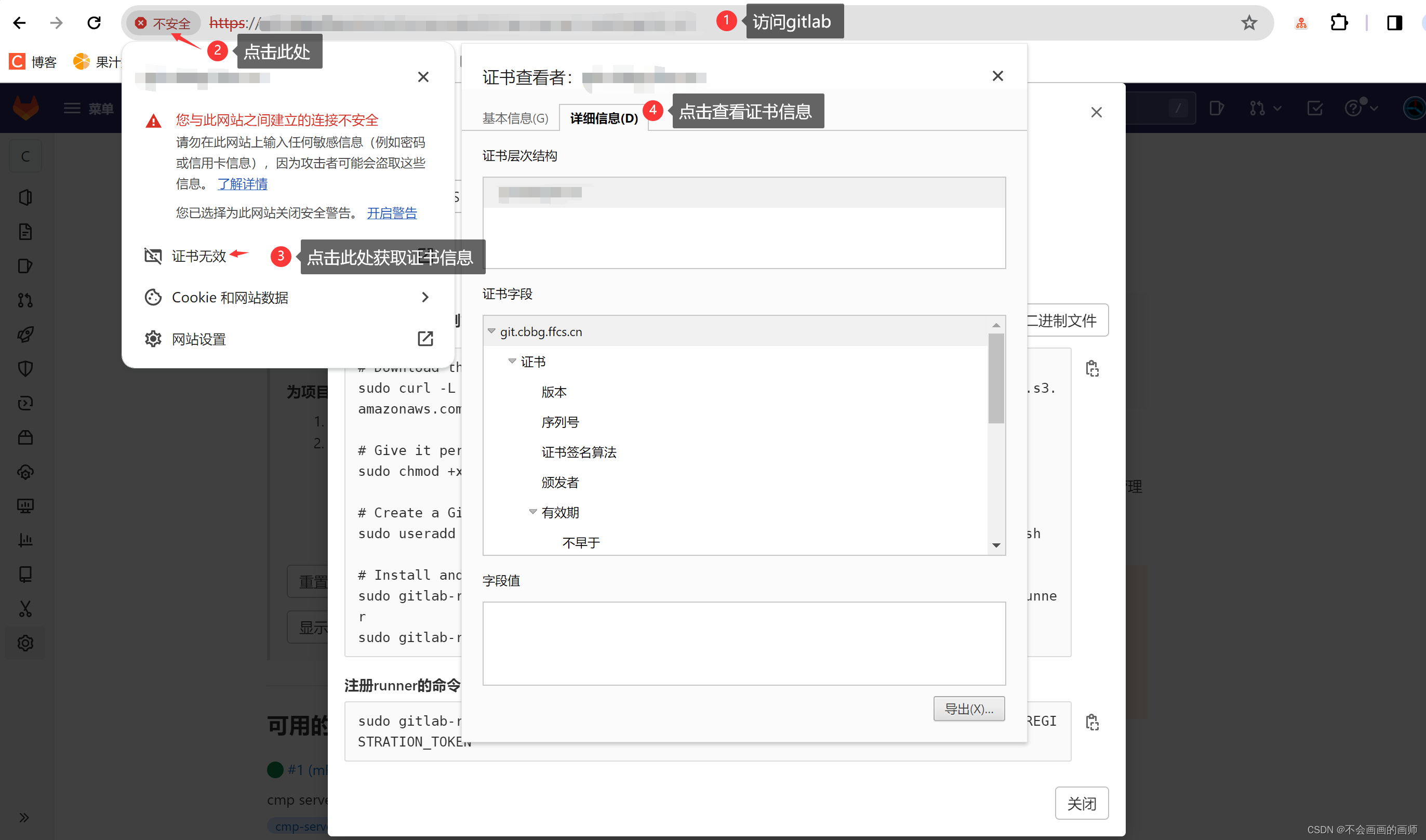Open Repository in the GitLab sidebar
1426x840 pixels.
[x=25, y=232]
